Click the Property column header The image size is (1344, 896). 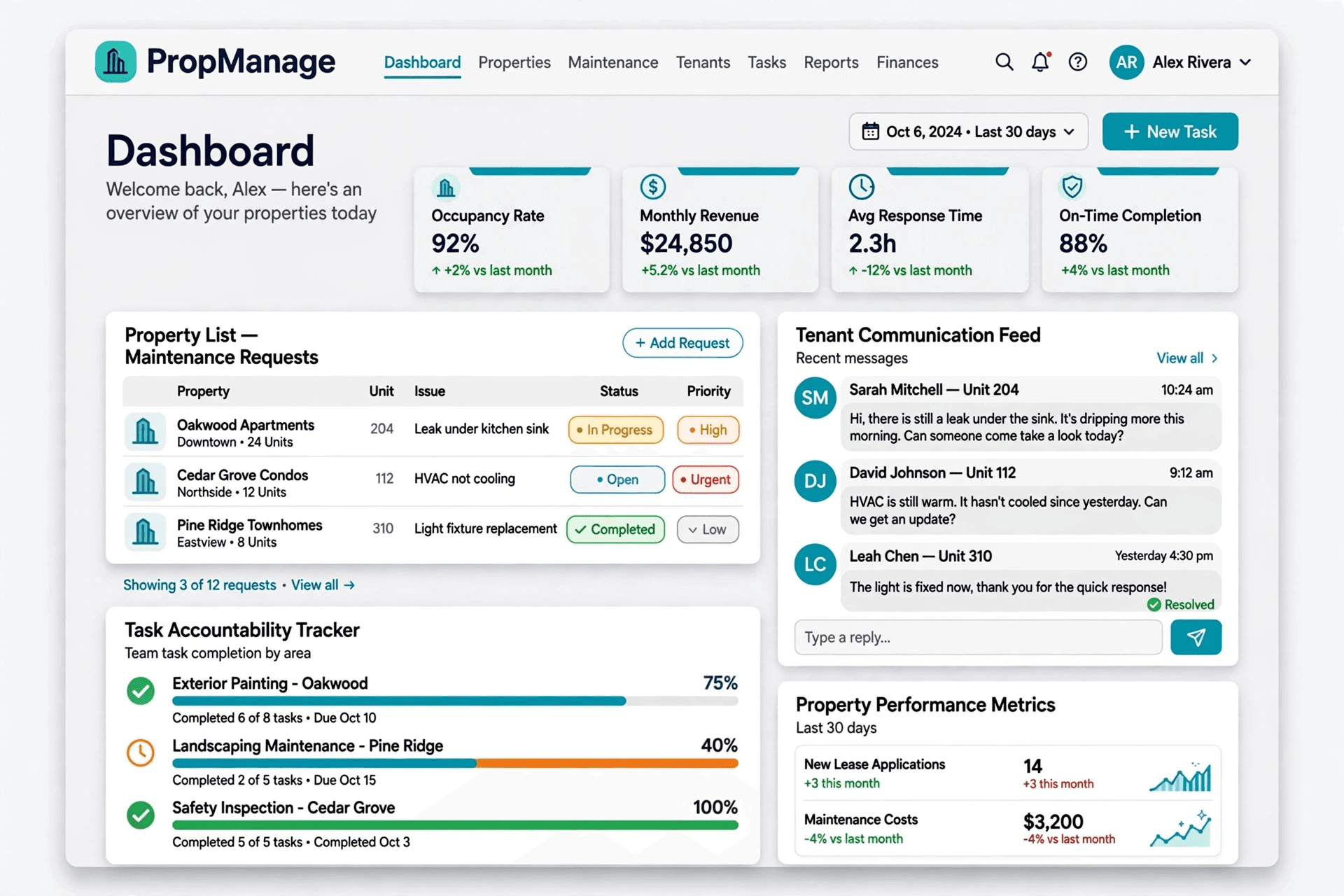tap(203, 391)
